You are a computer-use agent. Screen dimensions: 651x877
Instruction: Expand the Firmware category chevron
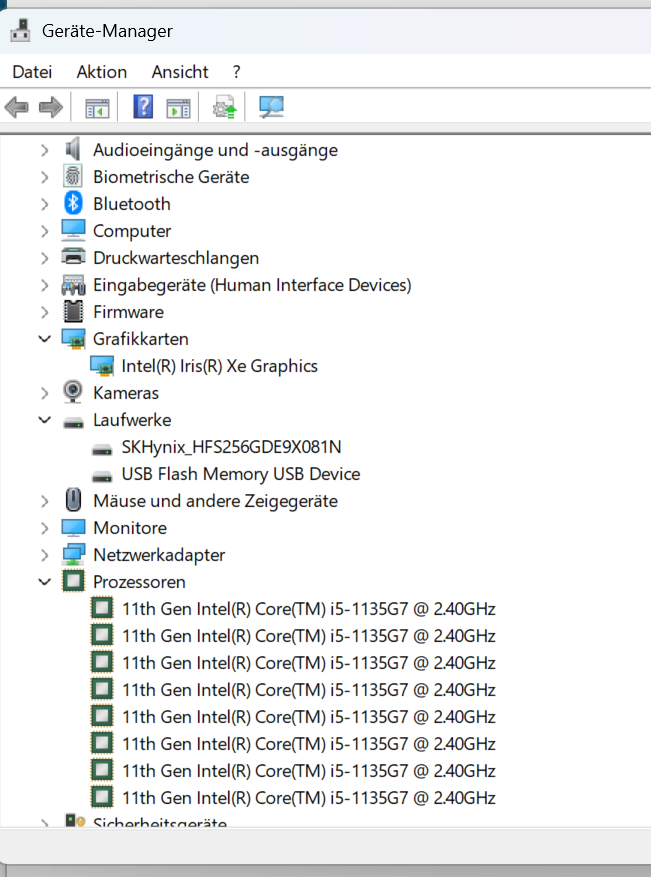tap(45, 312)
